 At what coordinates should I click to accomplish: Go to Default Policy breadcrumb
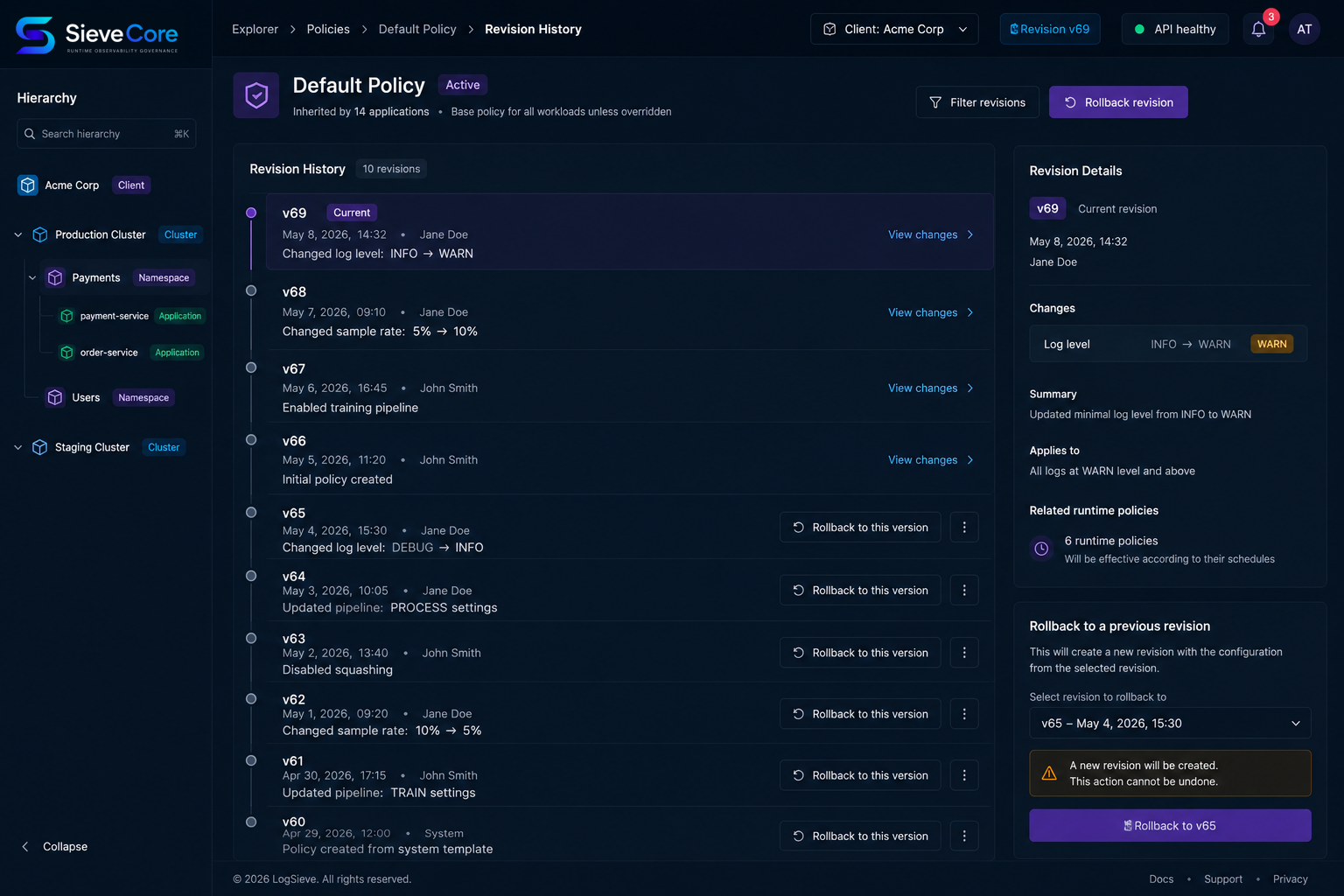tap(417, 29)
